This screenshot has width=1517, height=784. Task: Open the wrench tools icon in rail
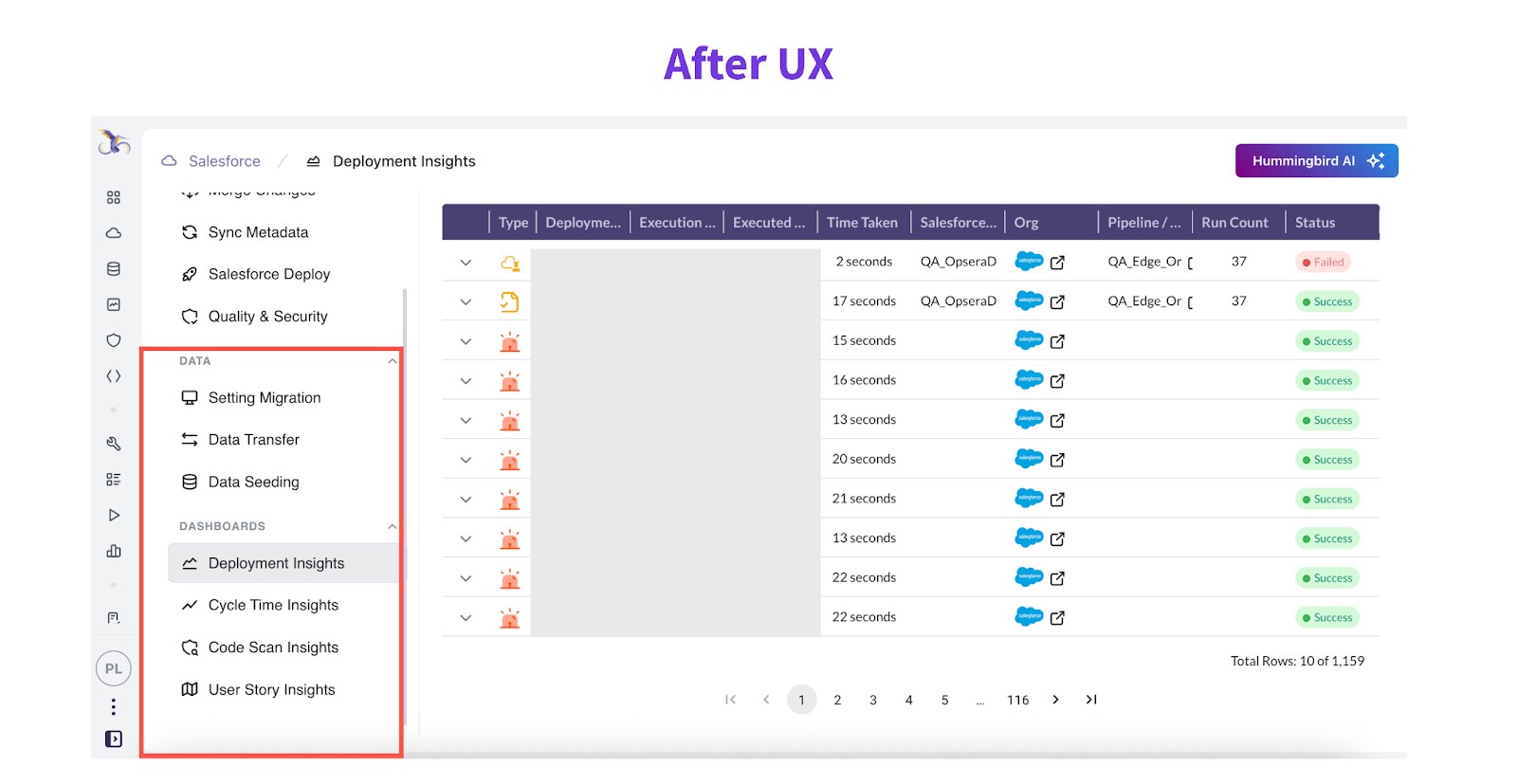(114, 444)
